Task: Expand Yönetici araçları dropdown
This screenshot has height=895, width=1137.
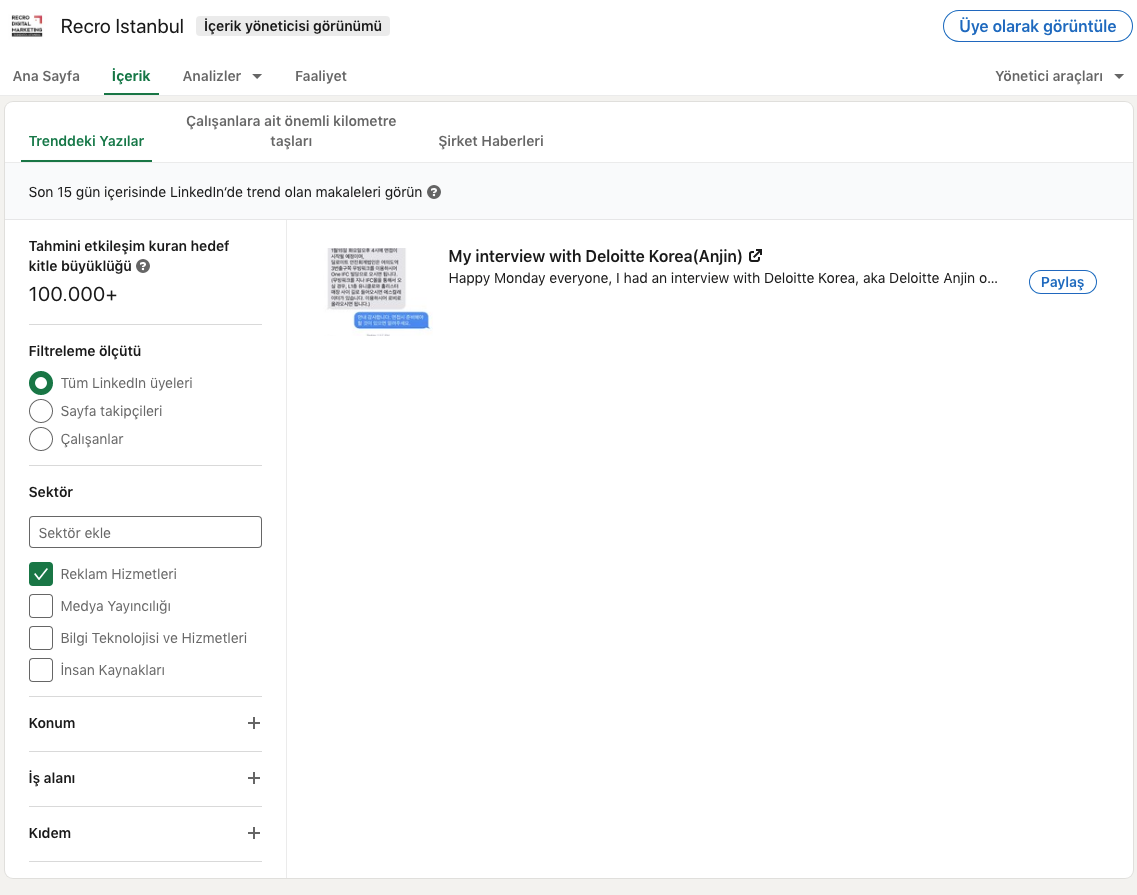Action: [x=1059, y=76]
